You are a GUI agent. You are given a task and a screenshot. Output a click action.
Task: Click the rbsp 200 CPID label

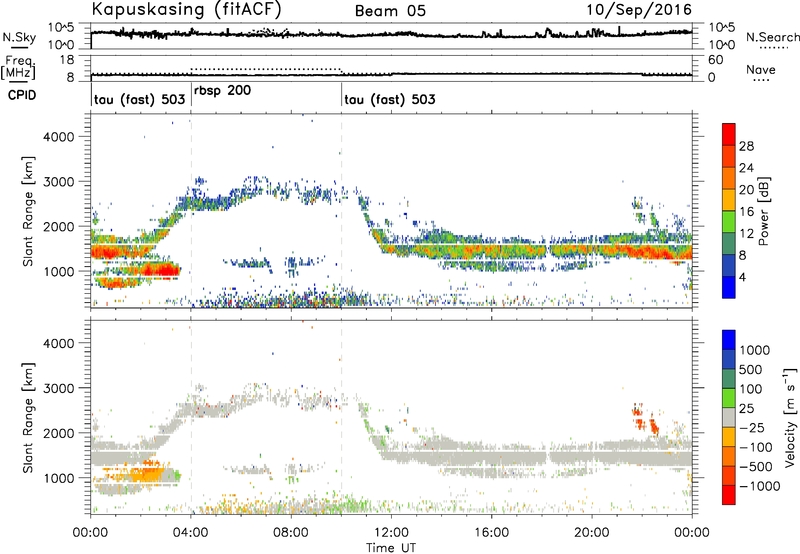(x=222, y=91)
